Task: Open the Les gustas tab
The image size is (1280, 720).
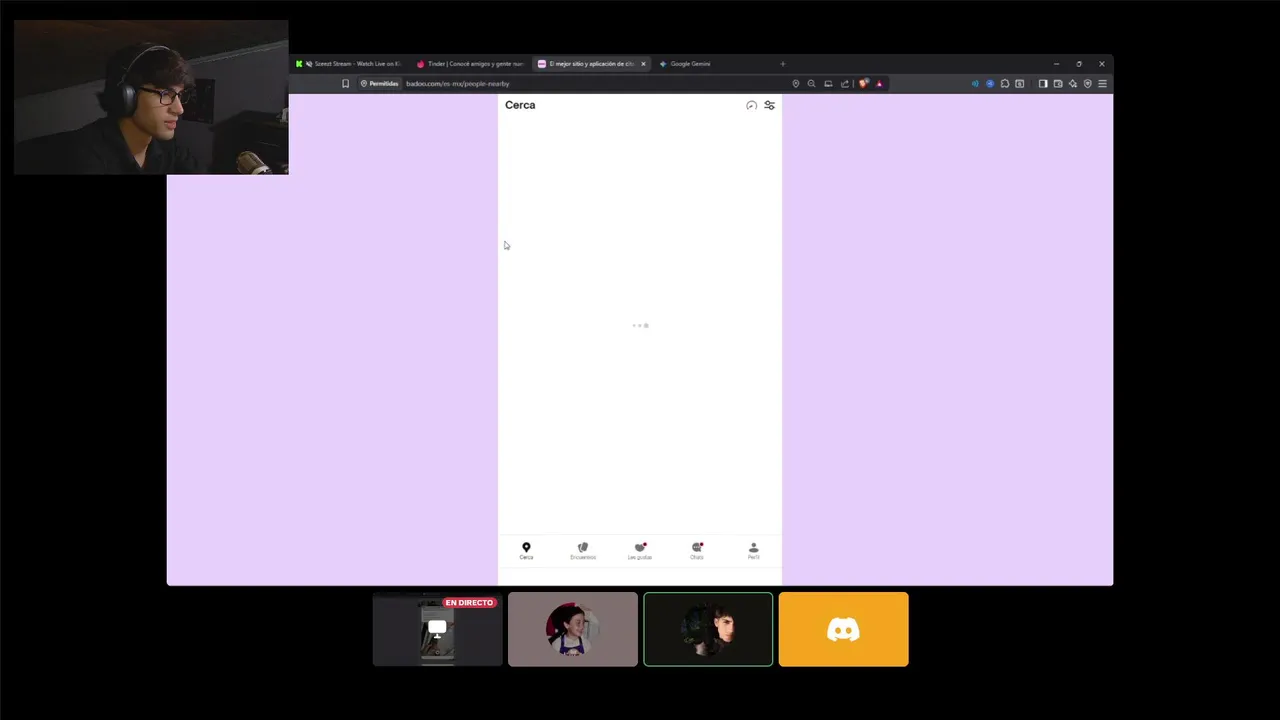Action: [640, 550]
